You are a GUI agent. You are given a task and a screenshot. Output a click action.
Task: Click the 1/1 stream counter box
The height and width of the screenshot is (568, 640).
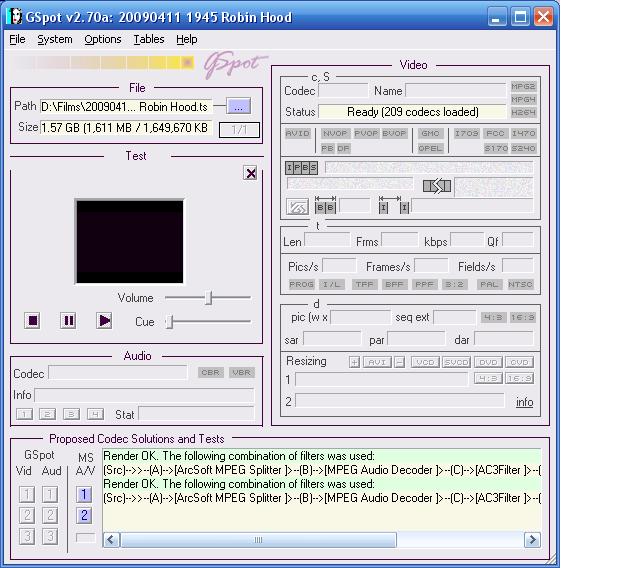click(x=239, y=130)
